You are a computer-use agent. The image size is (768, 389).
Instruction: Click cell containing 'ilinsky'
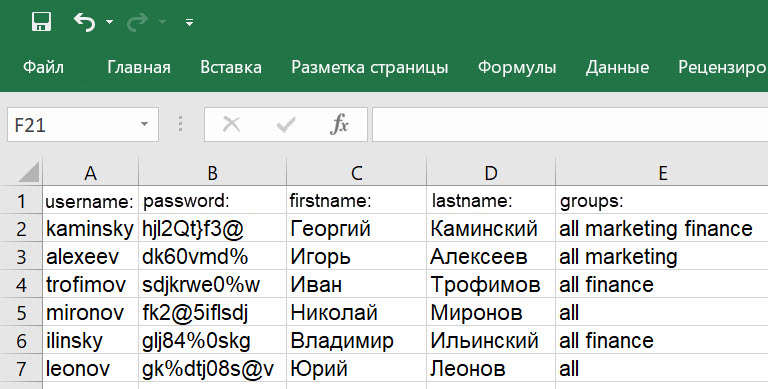click(x=90, y=340)
